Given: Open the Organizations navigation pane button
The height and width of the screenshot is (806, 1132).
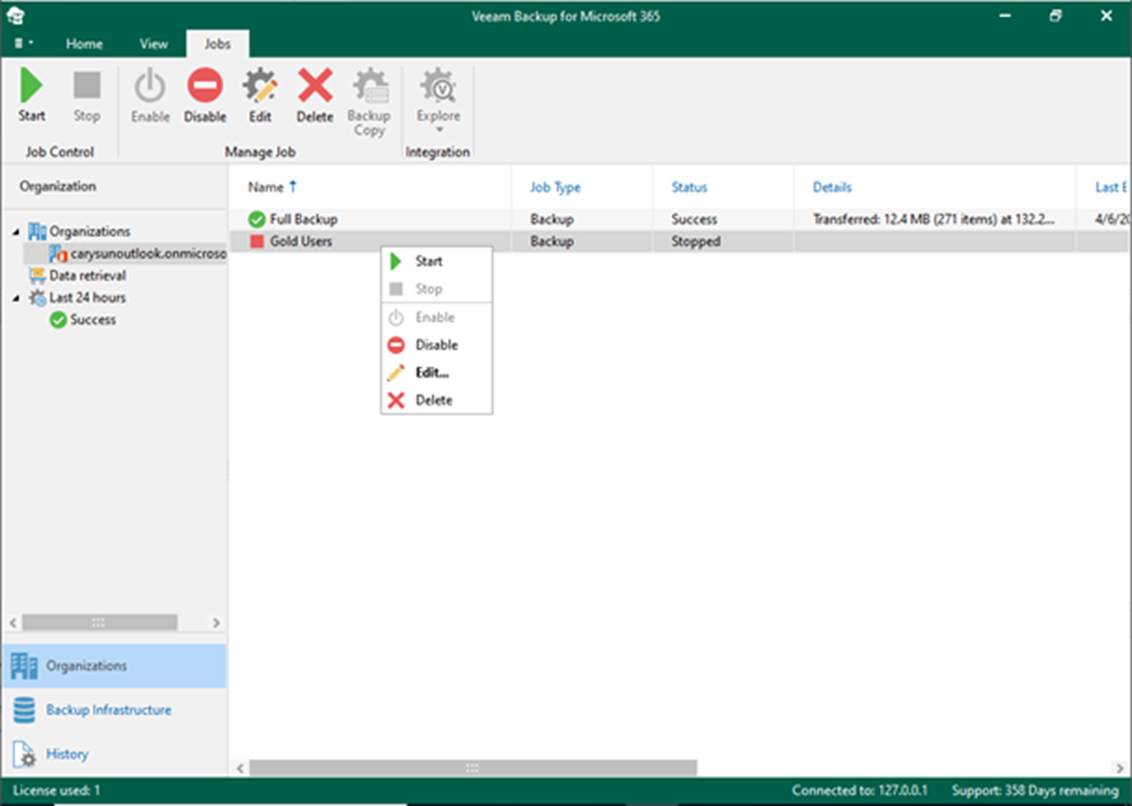Looking at the screenshot, I should (114, 666).
